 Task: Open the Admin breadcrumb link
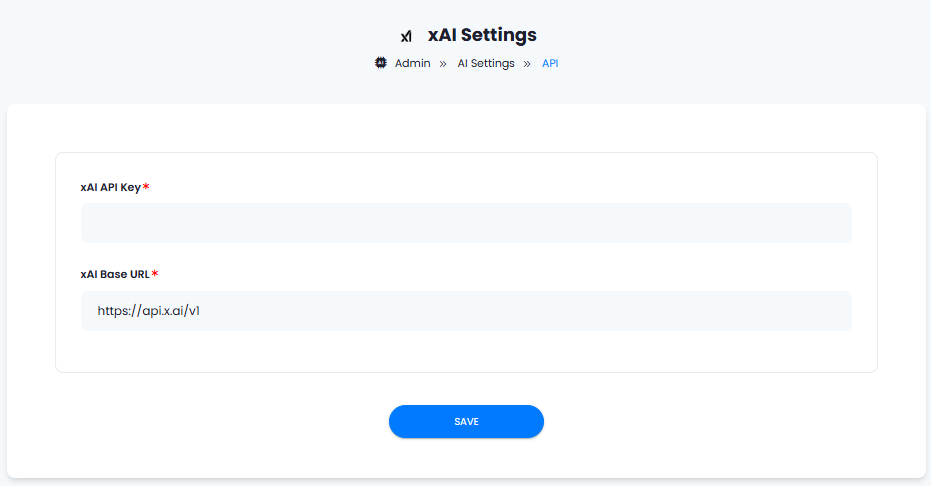coord(413,63)
